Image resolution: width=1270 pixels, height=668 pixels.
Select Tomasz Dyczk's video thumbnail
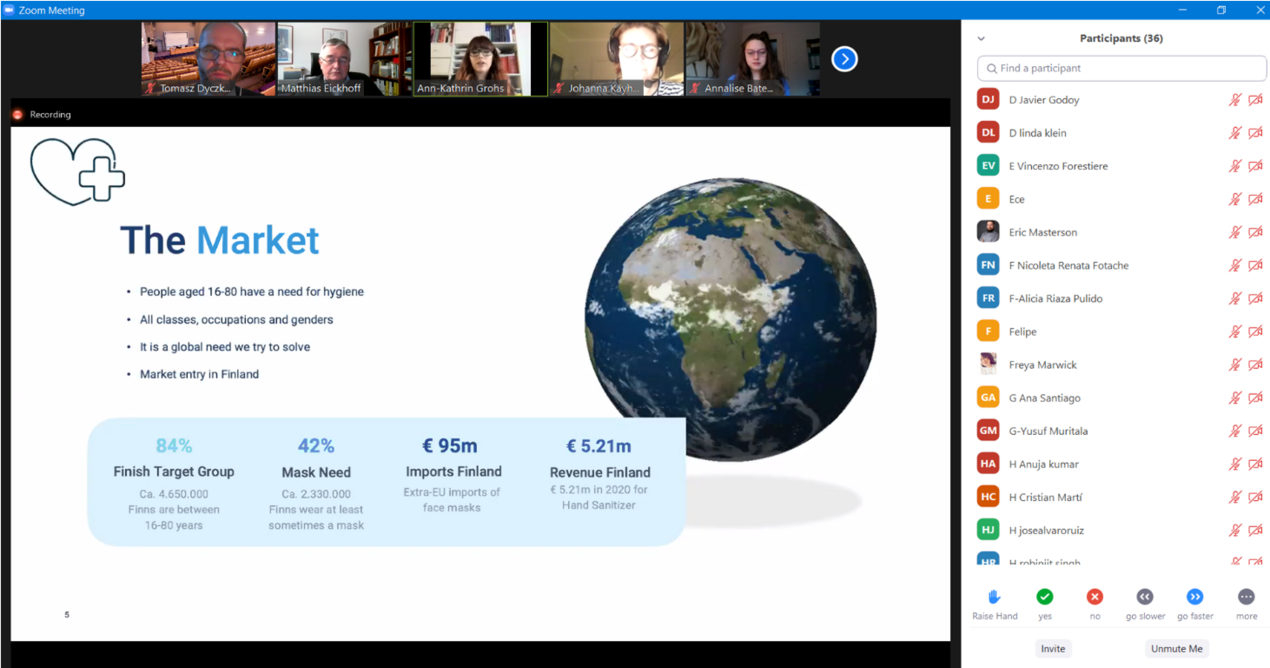click(209, 59)
